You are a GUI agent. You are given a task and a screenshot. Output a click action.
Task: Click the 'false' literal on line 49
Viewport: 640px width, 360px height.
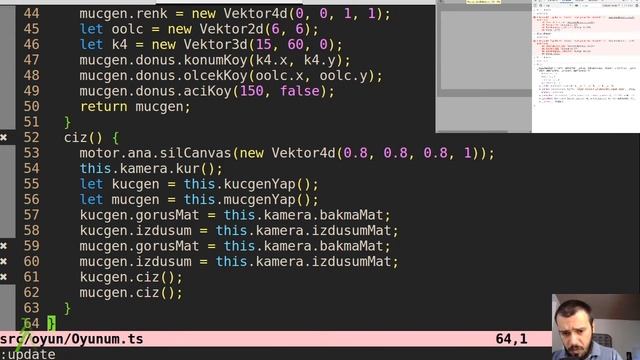300,91
